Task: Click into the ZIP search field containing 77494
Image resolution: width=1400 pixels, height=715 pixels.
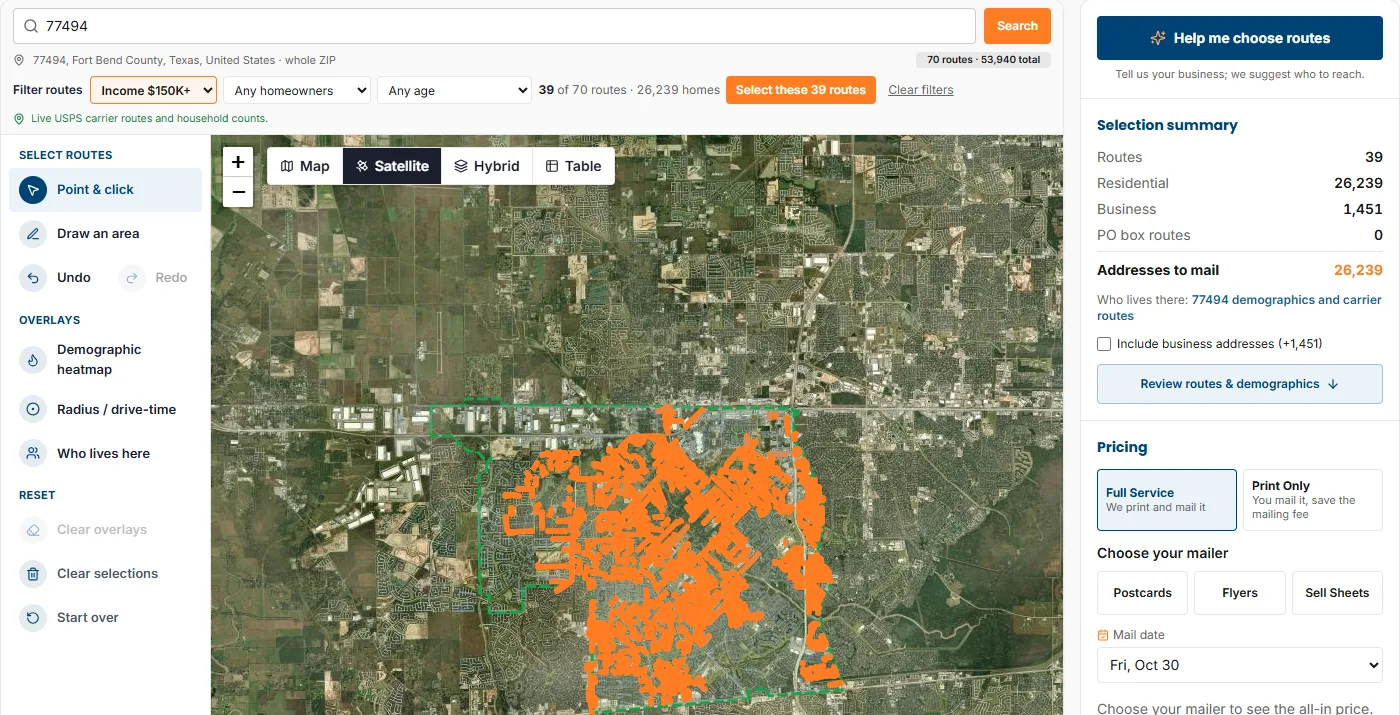Action: (494, 26)
